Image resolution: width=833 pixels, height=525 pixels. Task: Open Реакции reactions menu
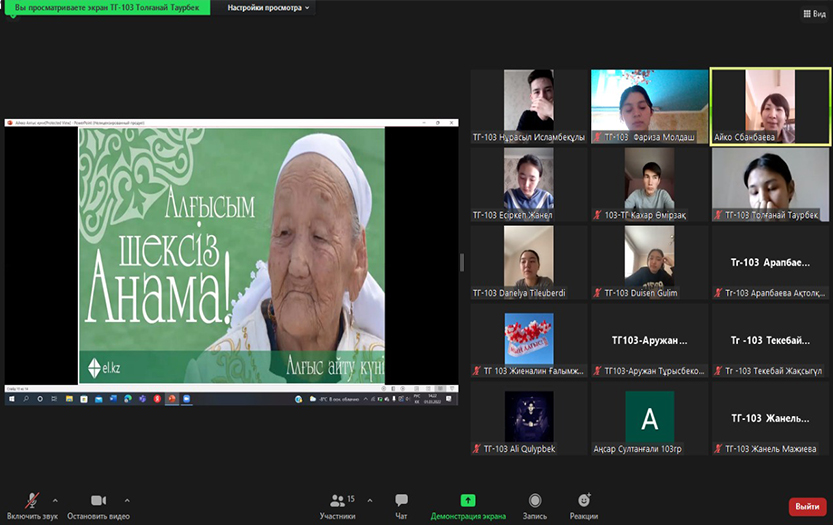(584, 501)
